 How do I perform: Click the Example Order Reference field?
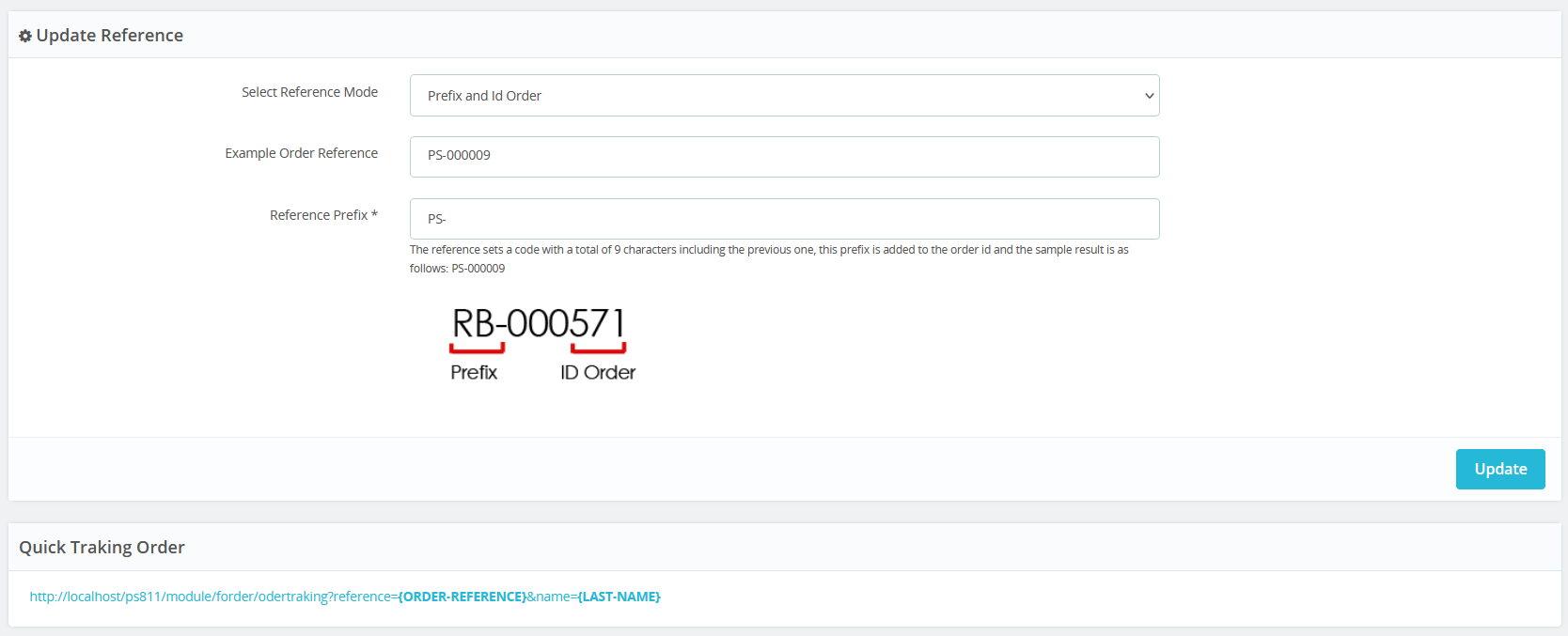[784, 157]
